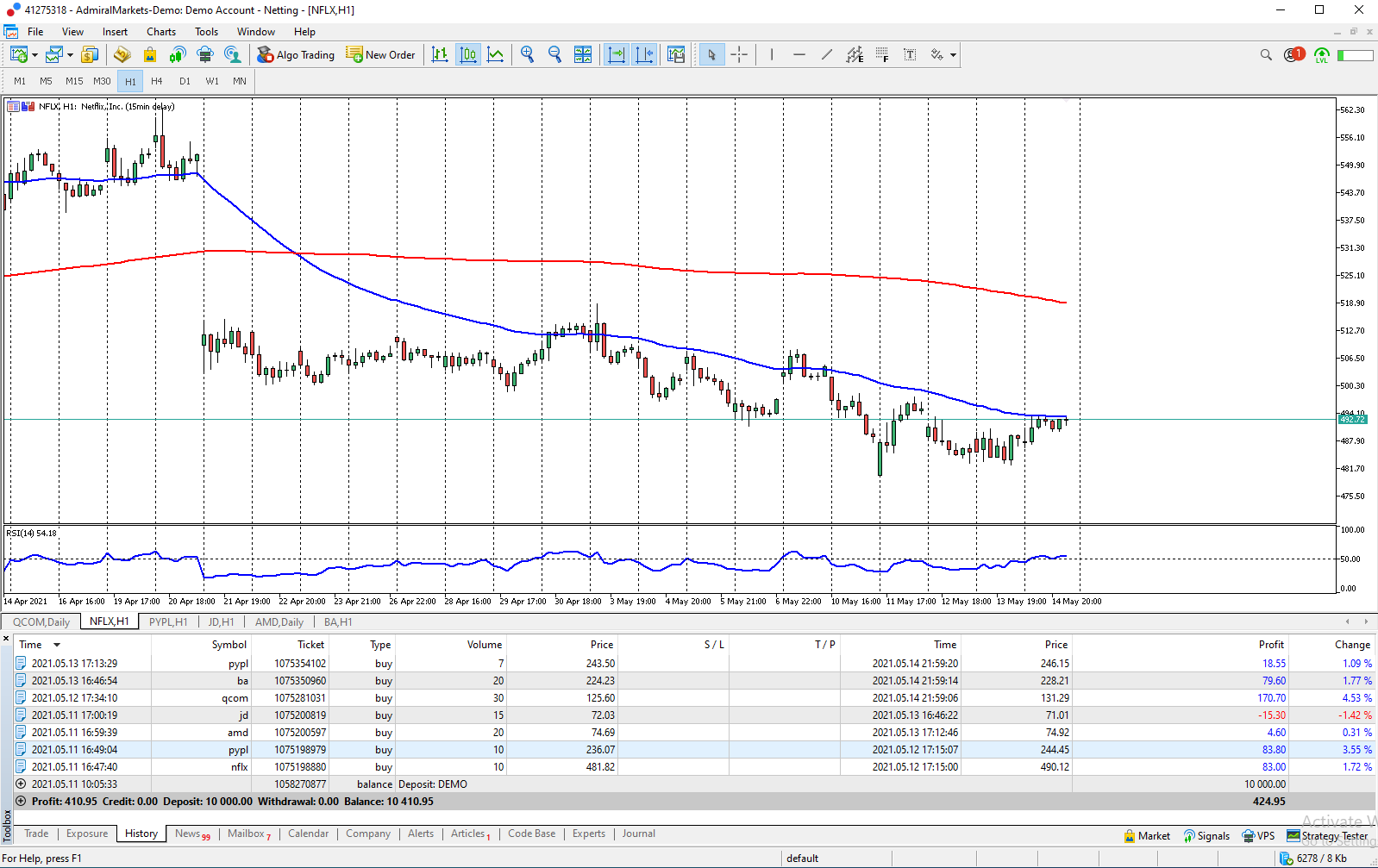Select the Crosshair cursor tool
The height and width of the screenshot is (868, 1378).
[739, 54]
